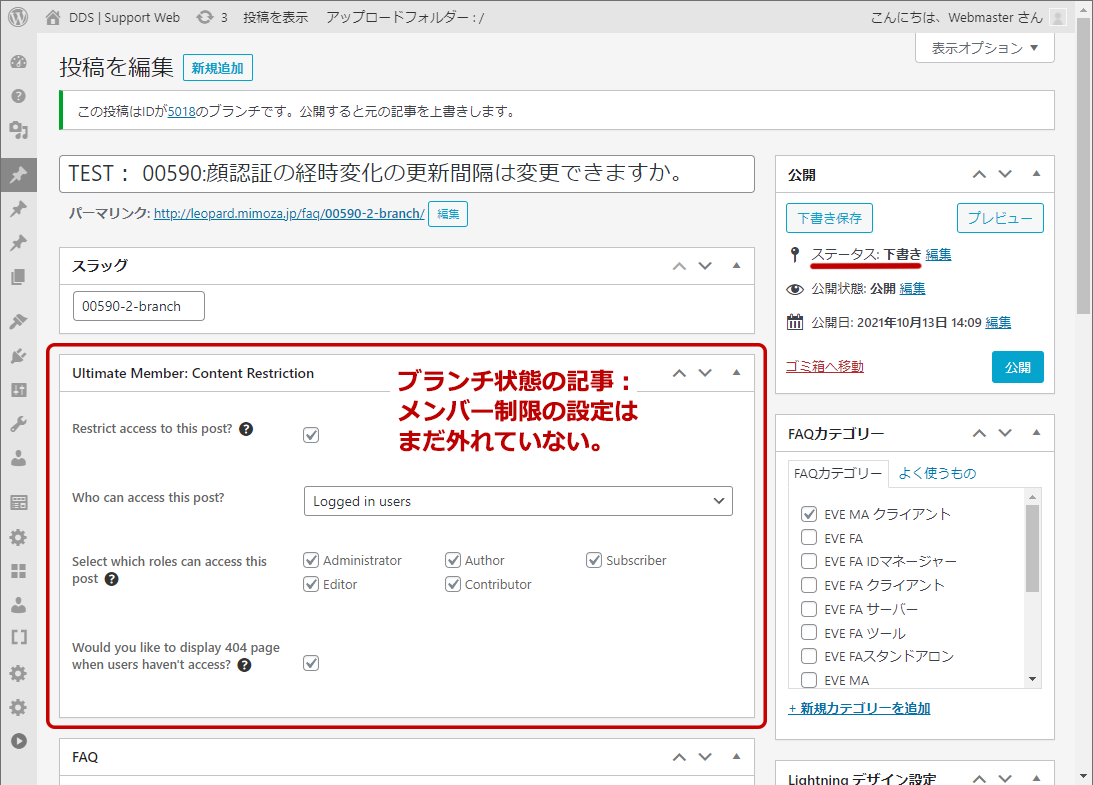This screenshot has width=1093, height=785.
Task: Collapse the スラッグ panel with triangle toggle
Action: [x=736, y=265]
